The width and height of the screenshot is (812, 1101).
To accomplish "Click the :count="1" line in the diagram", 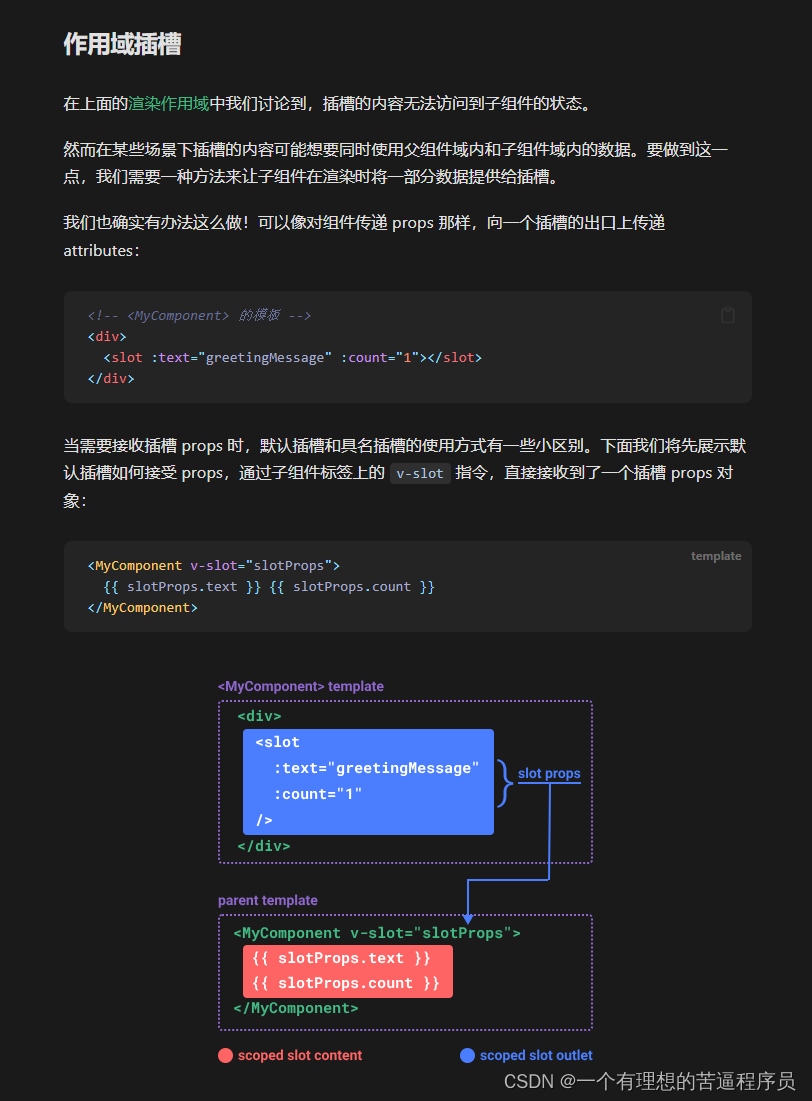I will pyautogui.click(x=317, y=794).
